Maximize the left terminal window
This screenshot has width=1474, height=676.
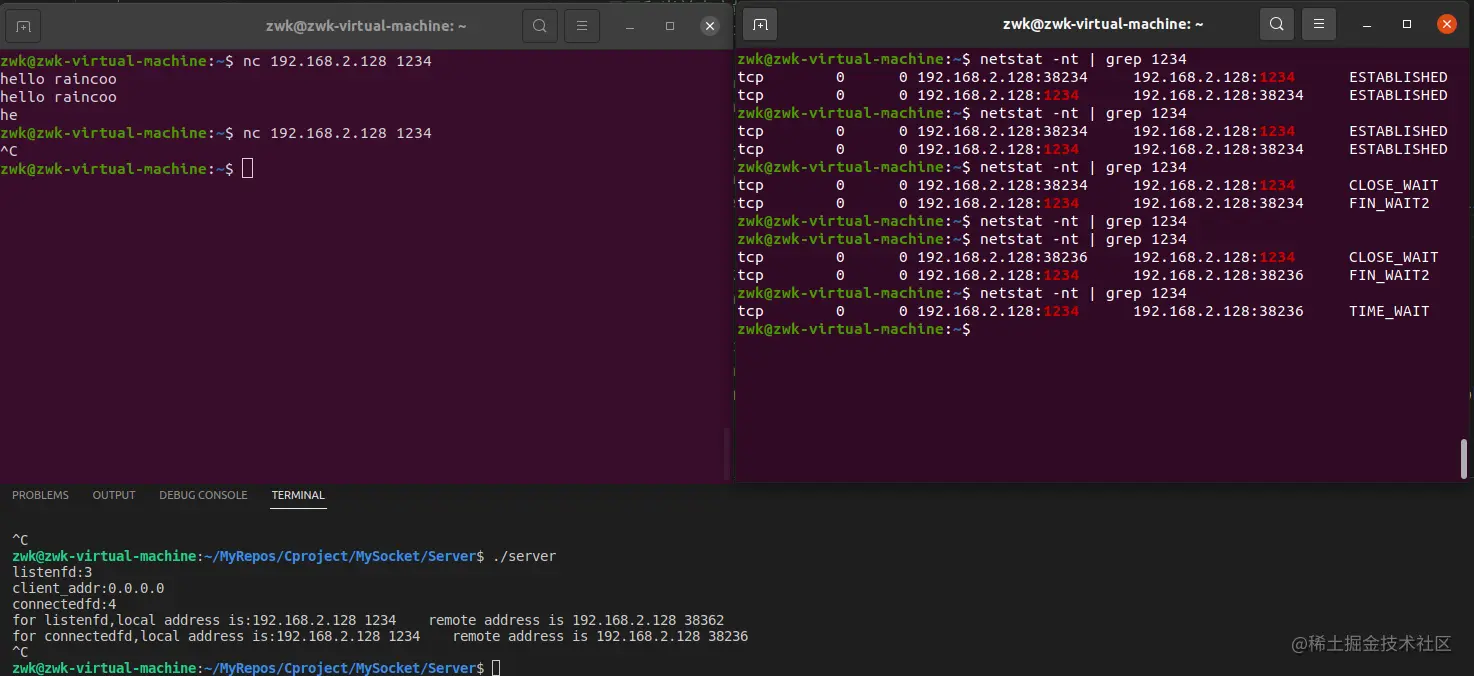(670, 26)
